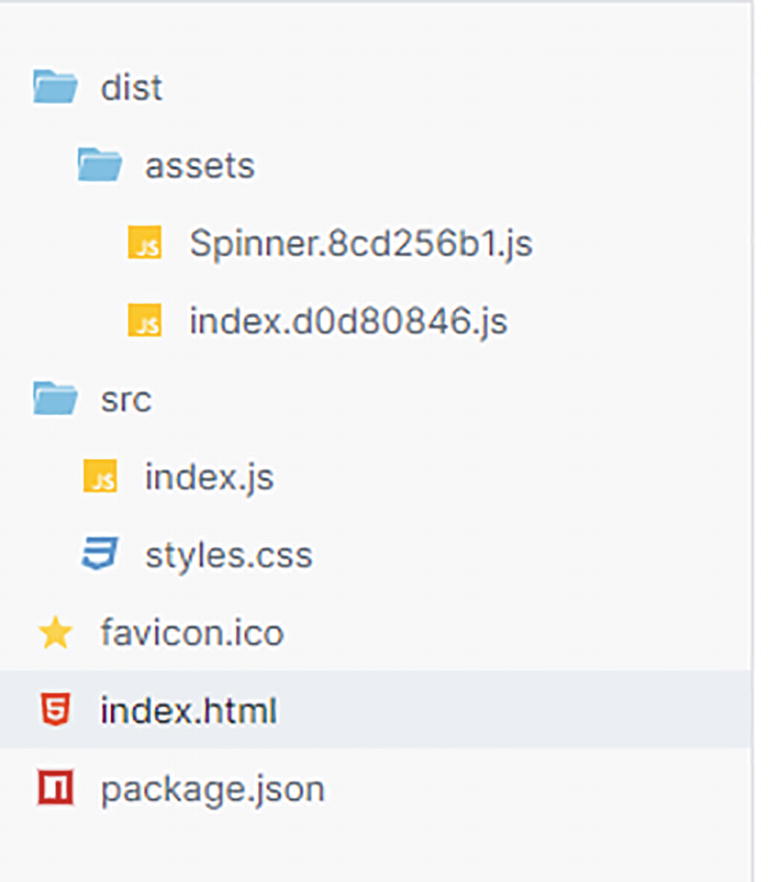Collapse the dist folder
Image resolution: width=768 pixels, height=882 pixels.
131,87
